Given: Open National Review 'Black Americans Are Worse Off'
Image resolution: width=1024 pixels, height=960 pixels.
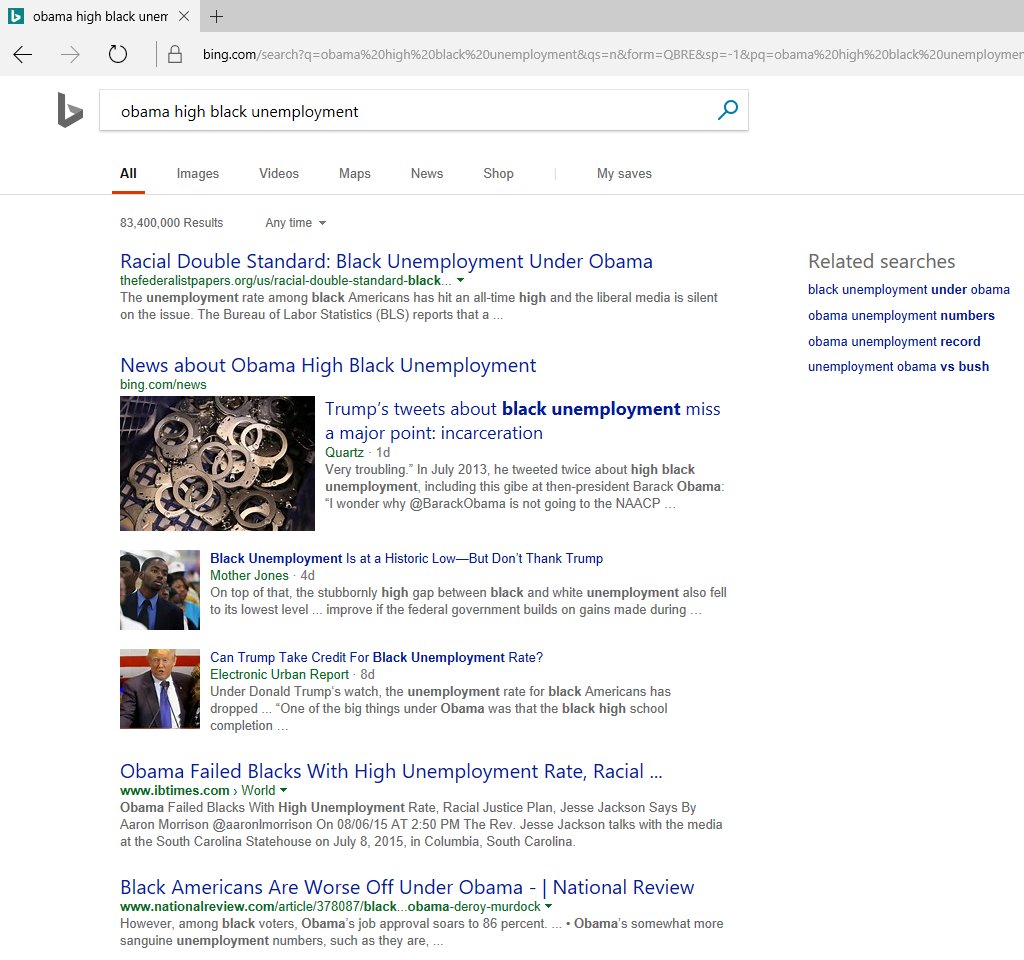Looking at the screenshot, I should coord(407,888).
